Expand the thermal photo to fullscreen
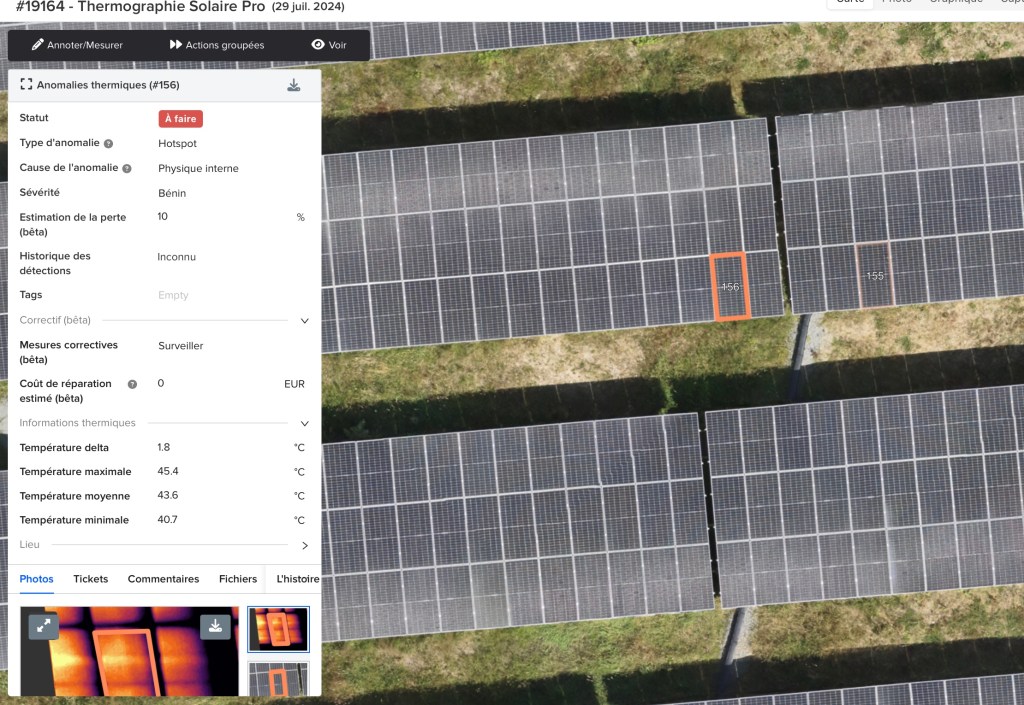This screenshot has width=1024, height=705. 43,626
